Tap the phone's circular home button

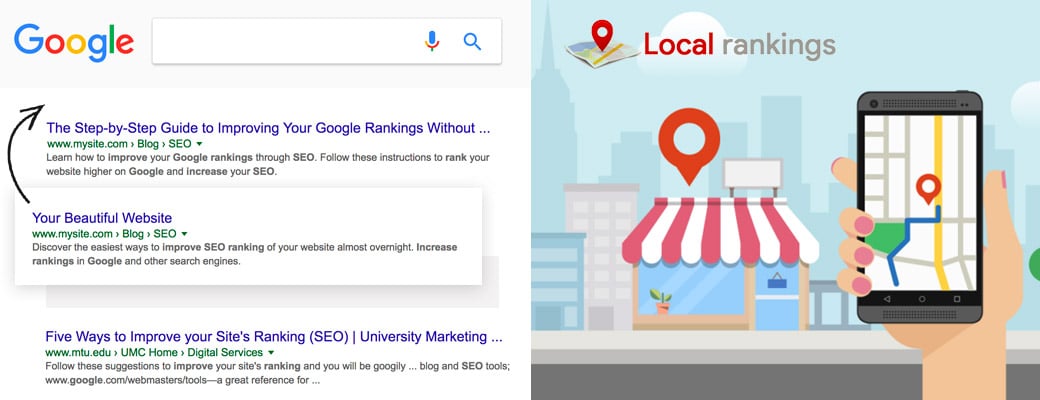click(921, 299)
